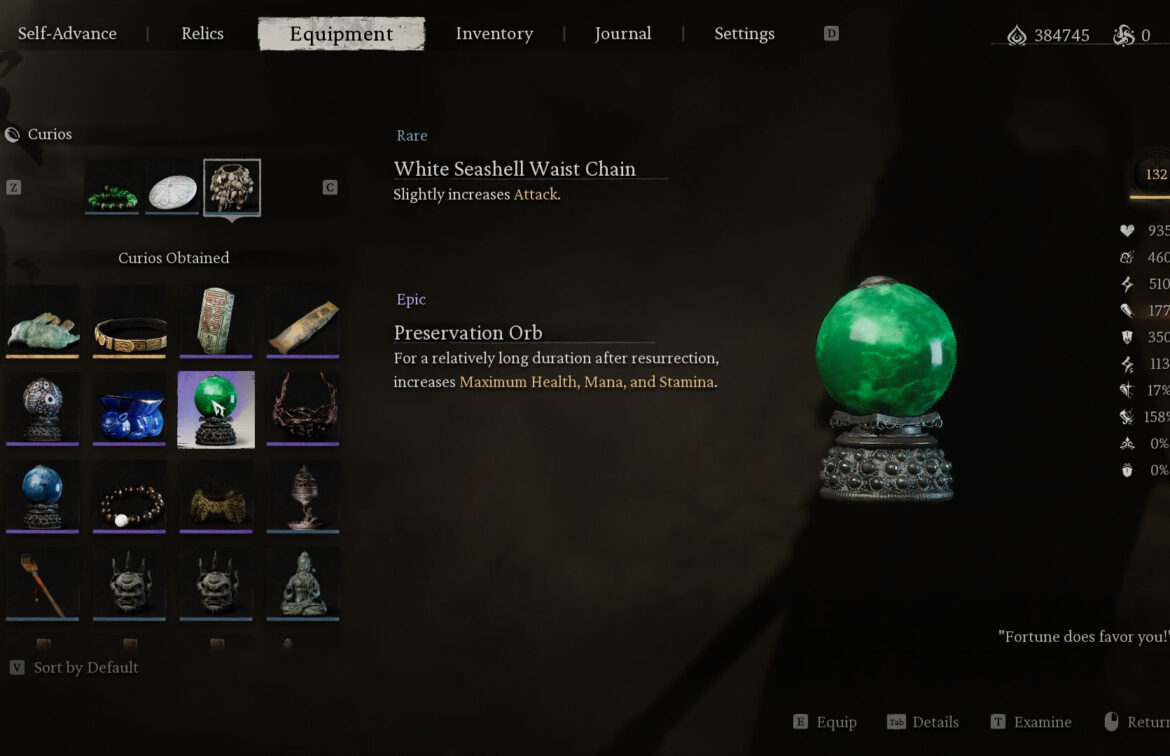Click the Equip button
The height and width of the screenshot is (756, 1170).
(825, 722)
